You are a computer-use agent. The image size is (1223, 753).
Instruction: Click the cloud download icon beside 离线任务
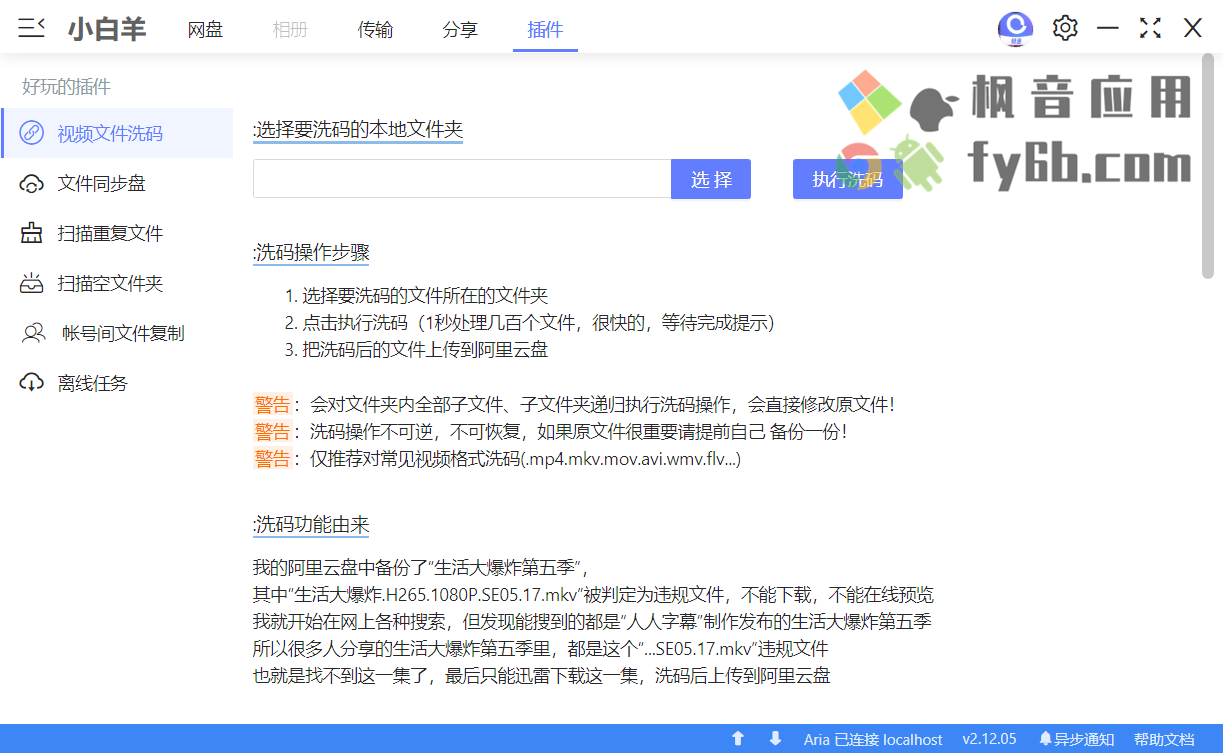click(x=32, y=383)
